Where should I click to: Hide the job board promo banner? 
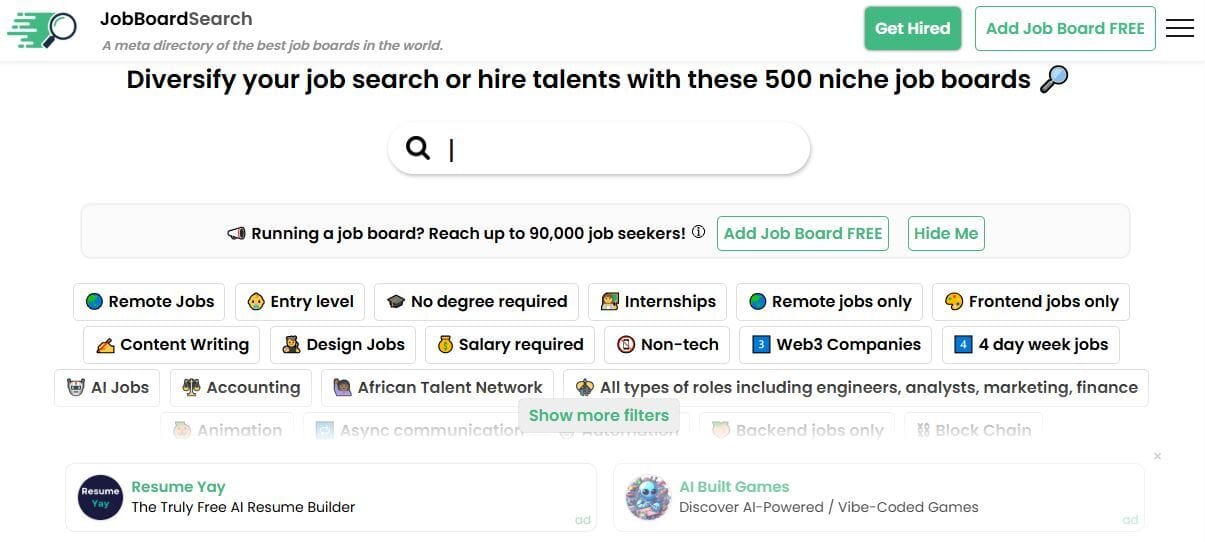[x=945, y=233]
